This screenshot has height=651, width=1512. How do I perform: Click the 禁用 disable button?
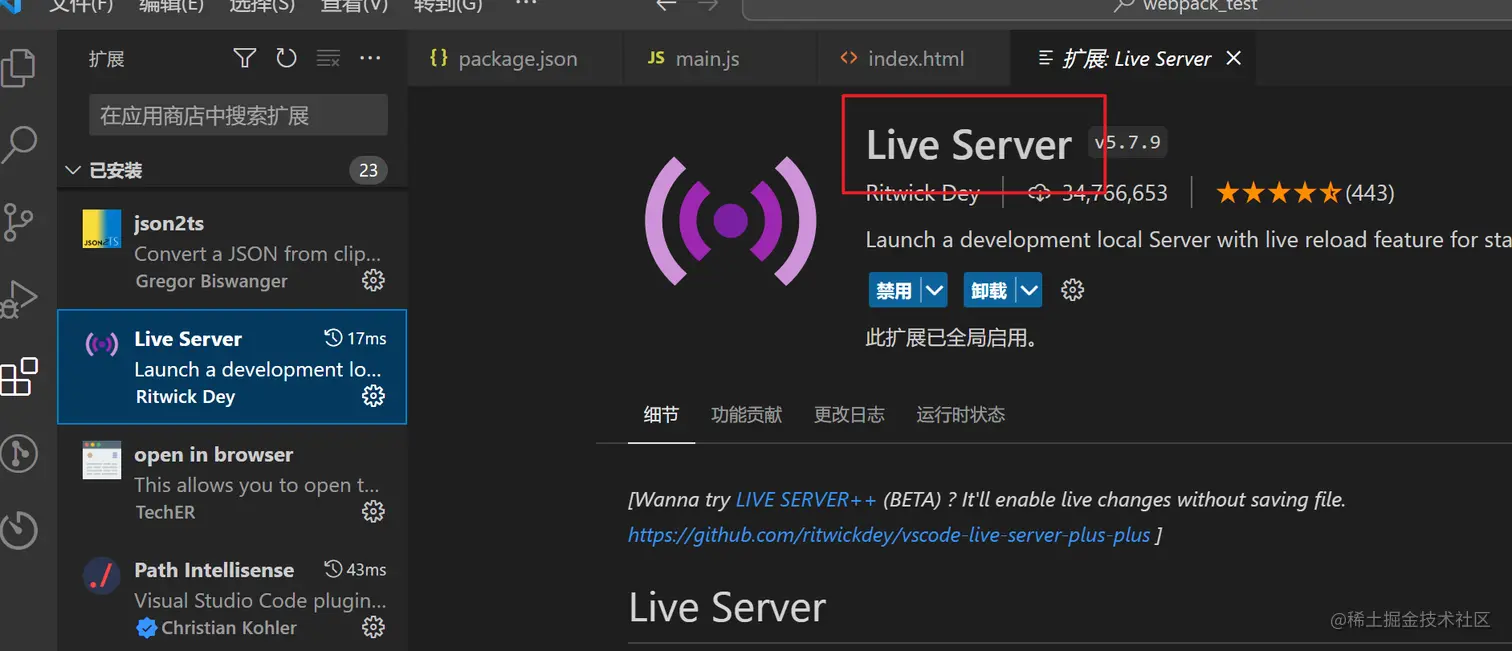click(x=894, y=291)
